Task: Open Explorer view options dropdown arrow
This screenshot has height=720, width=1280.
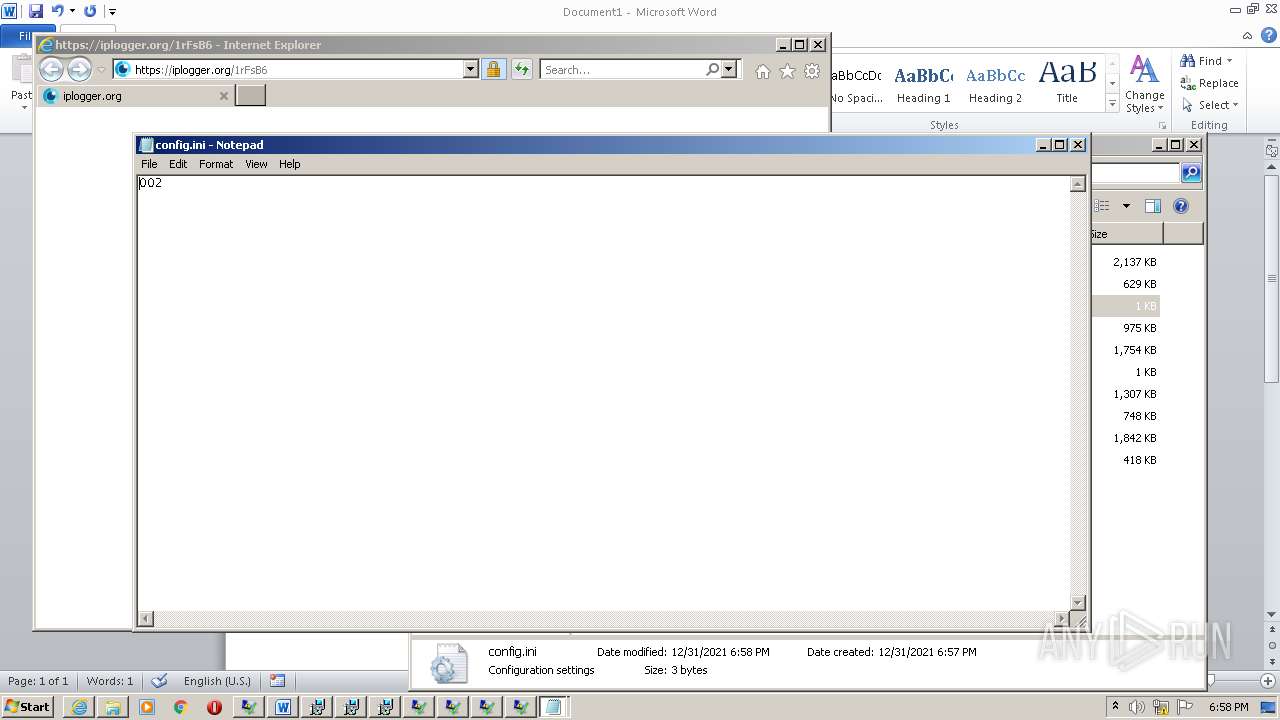Action: (x=1126, y=206)
